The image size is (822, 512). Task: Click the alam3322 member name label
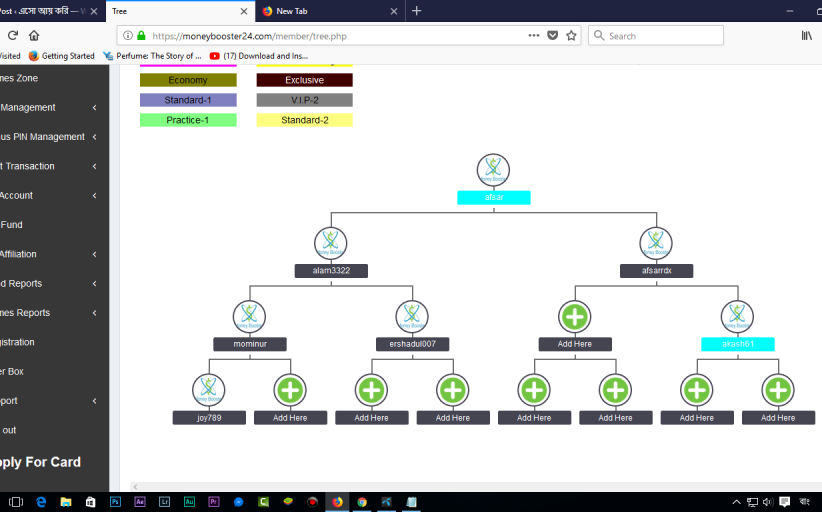(x=331, y=271)
